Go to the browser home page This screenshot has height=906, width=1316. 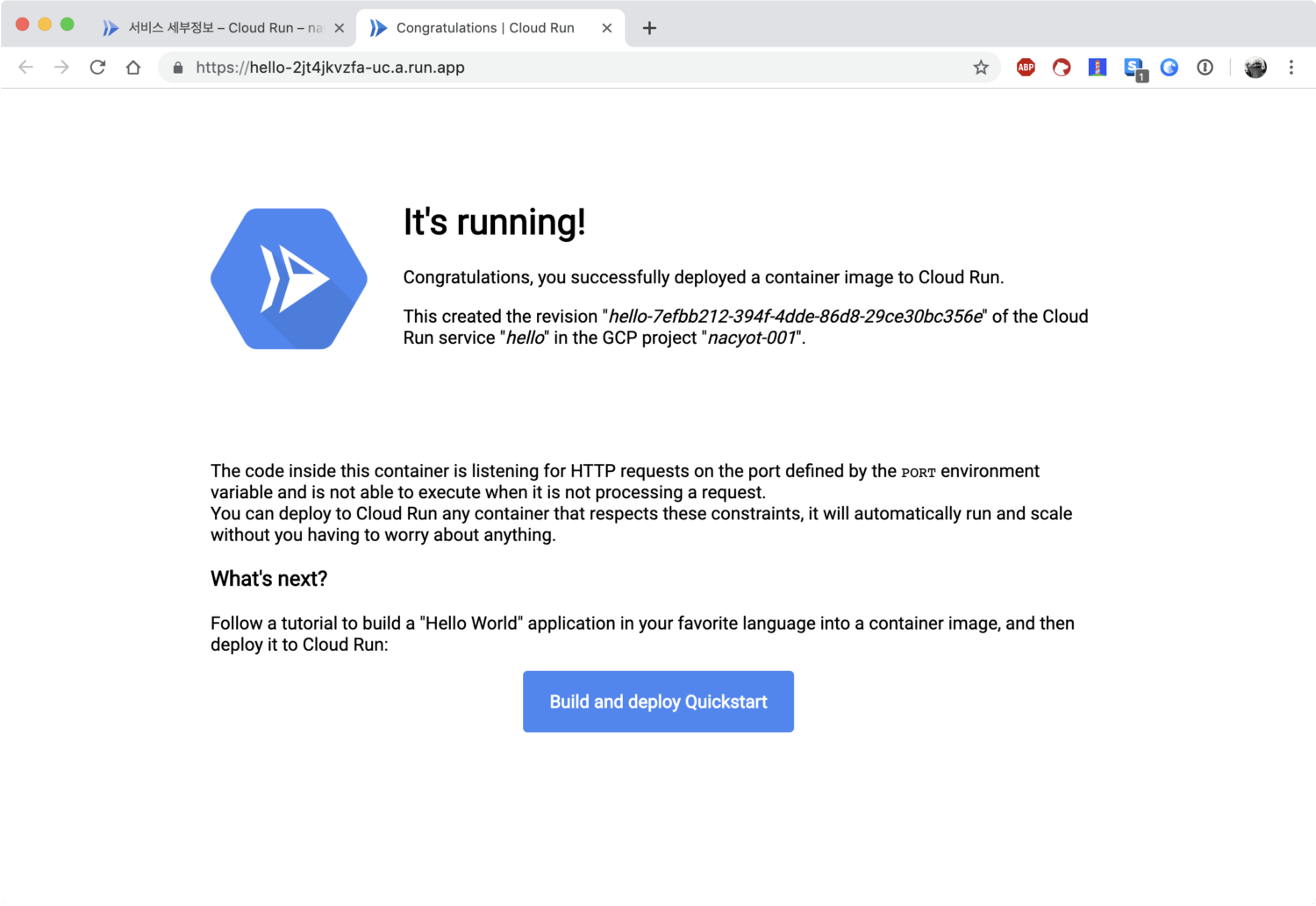(133, 68)
